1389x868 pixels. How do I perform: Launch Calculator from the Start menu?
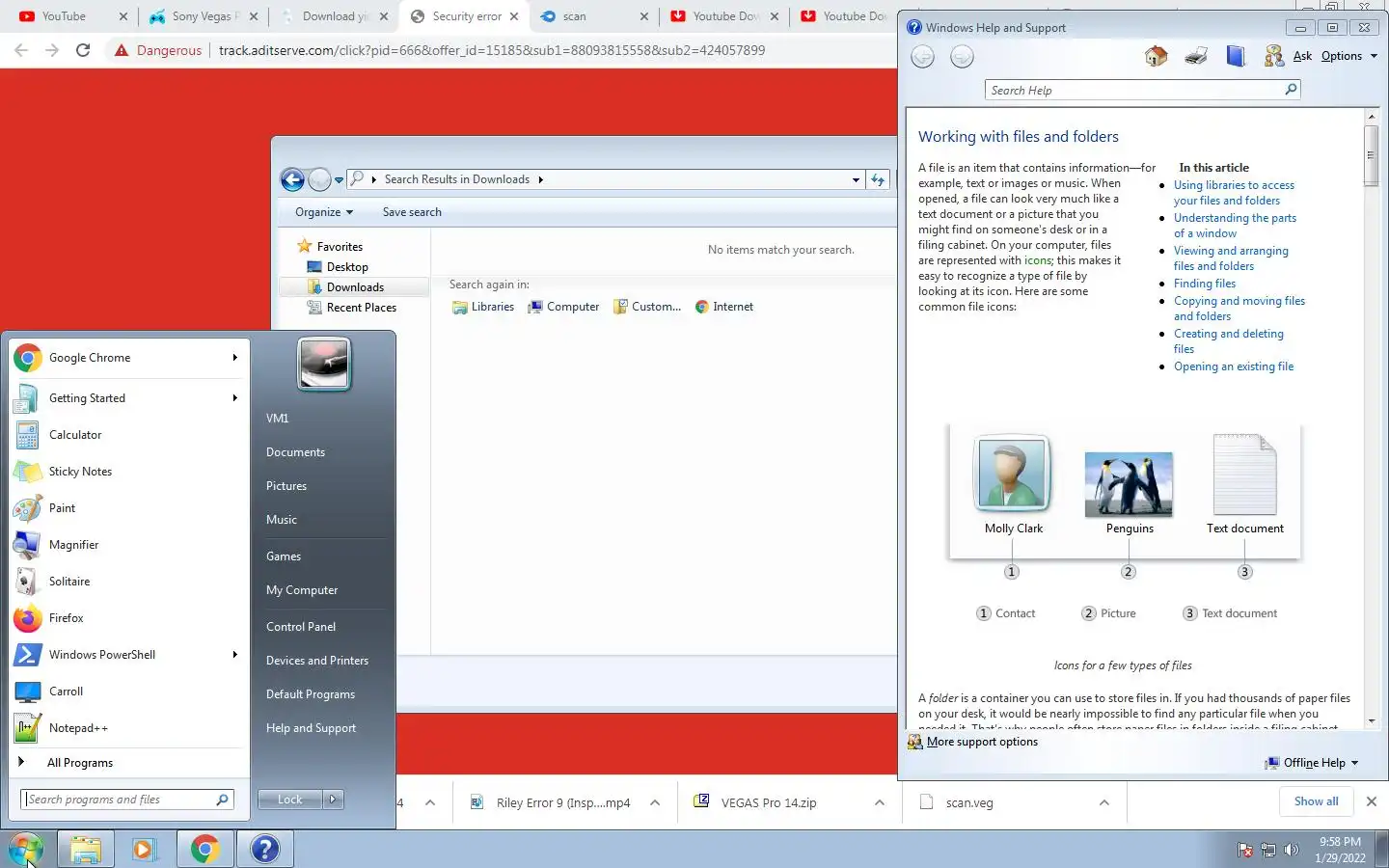pyautogui.click(x=126, y=435)
